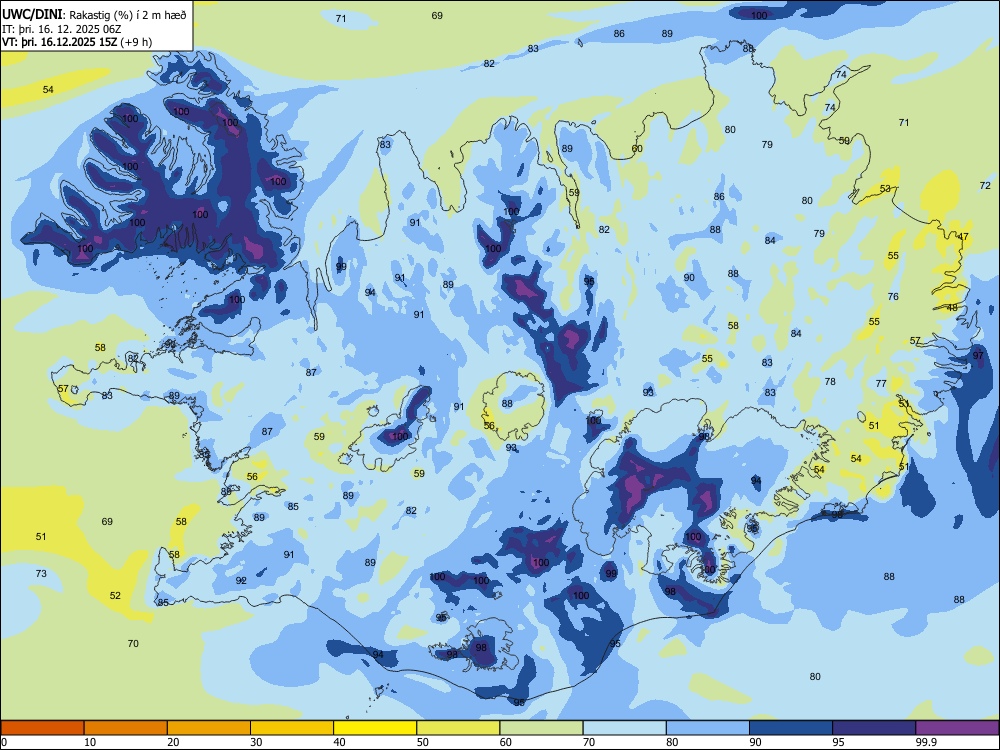
Task: Click the '20' legend scale label
Action: tap(173, 742)
